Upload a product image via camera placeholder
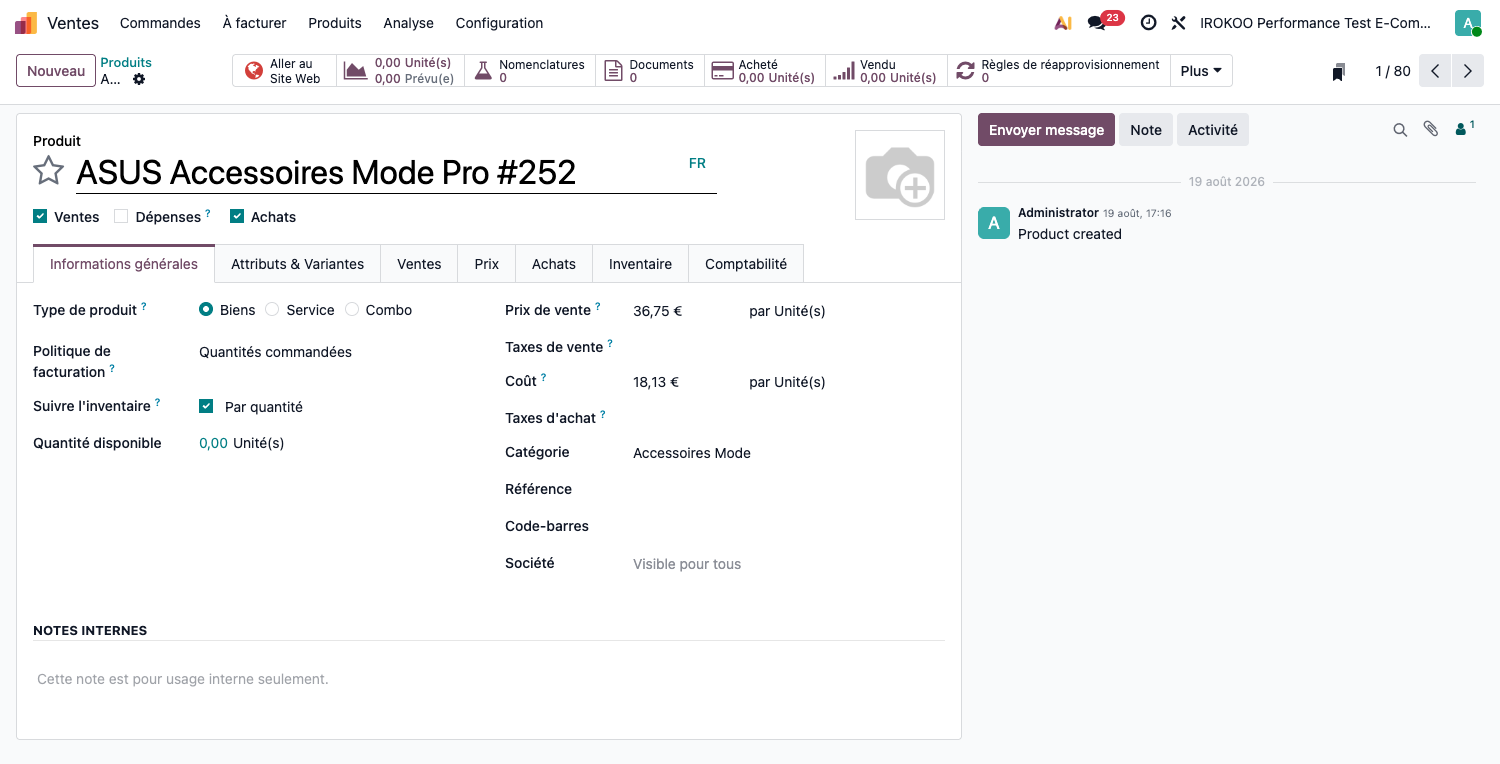This screenshot has width=1500, height=764. (900, 175)
